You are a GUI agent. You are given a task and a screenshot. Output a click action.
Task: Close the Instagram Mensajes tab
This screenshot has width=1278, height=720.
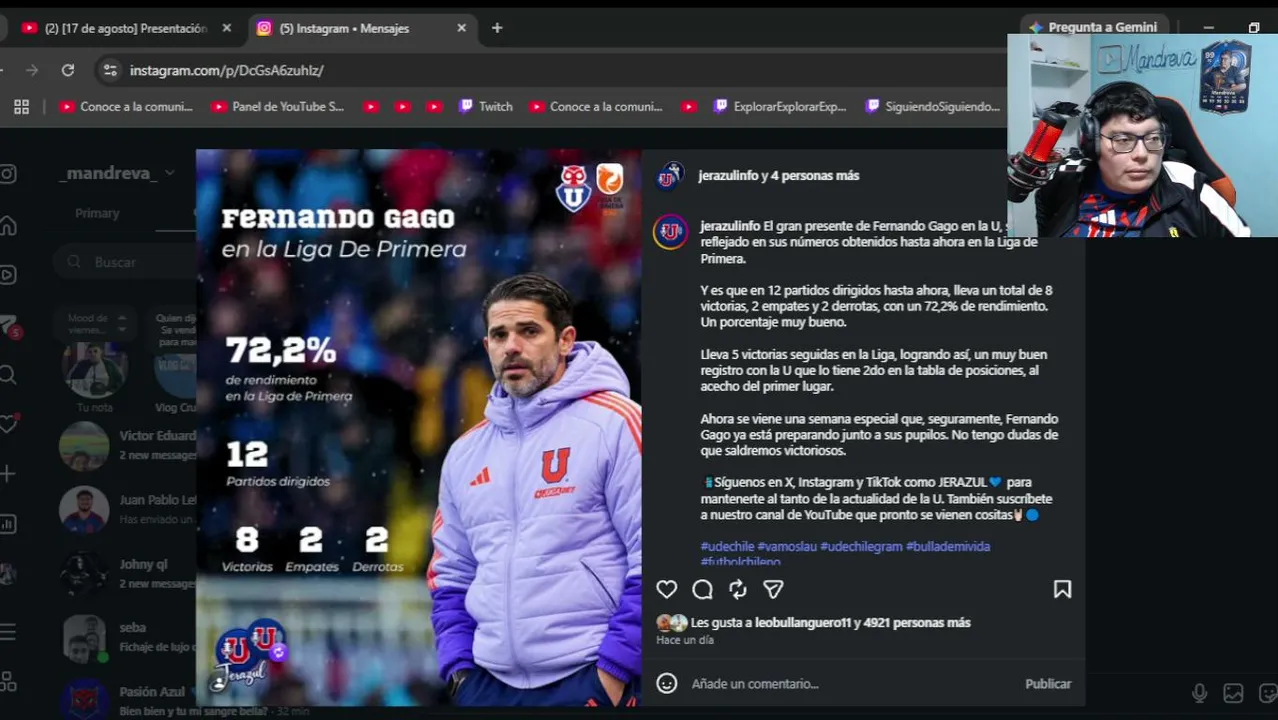[x=461, y=28]
